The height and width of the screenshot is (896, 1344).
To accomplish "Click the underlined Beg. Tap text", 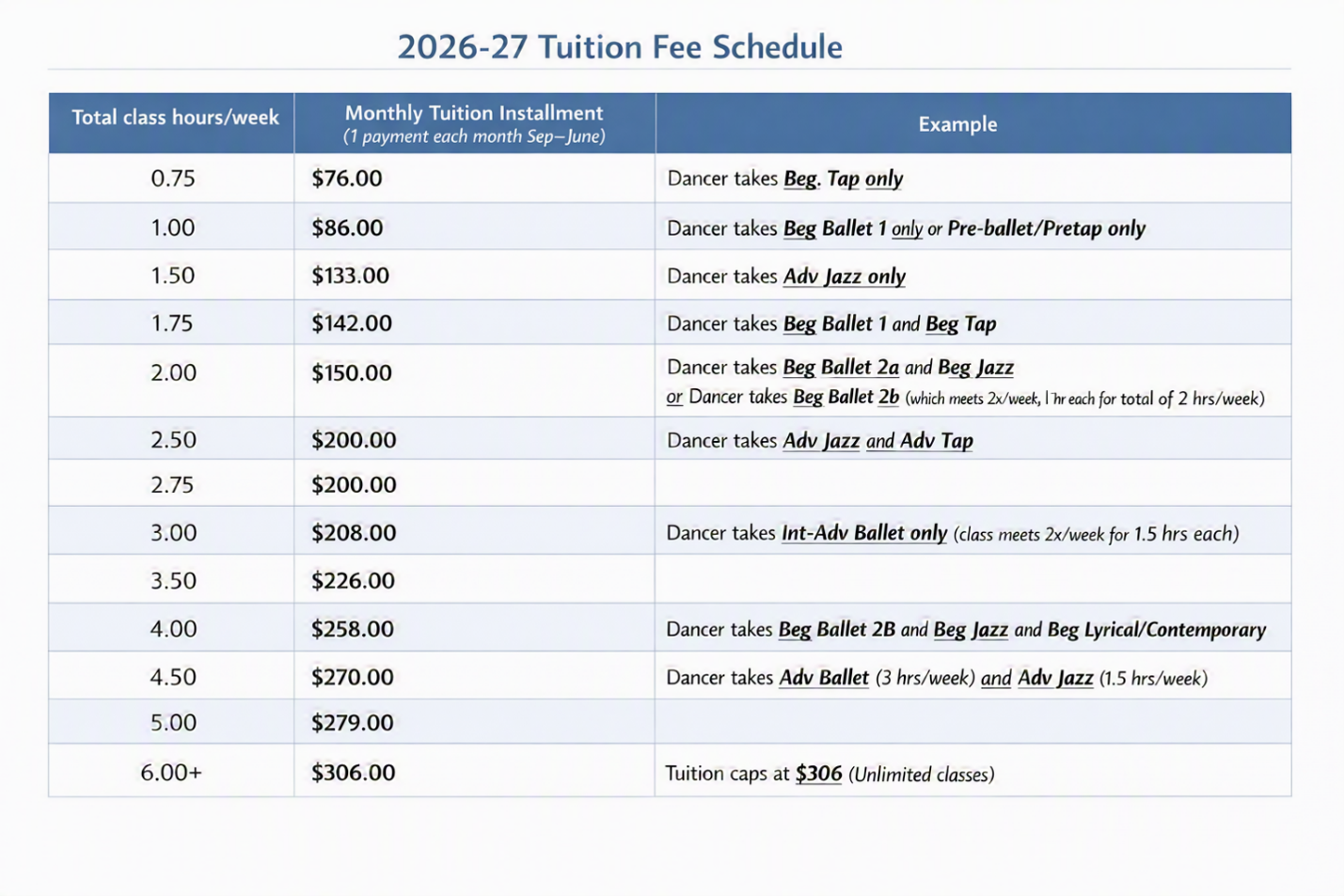I will tap(821, 179).
